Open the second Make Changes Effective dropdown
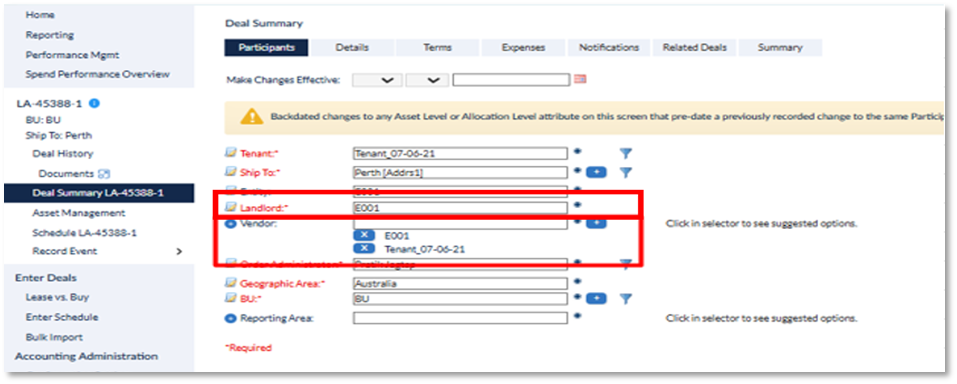Image resolution: width=957 pixels, height=384 pixels. 427,80
